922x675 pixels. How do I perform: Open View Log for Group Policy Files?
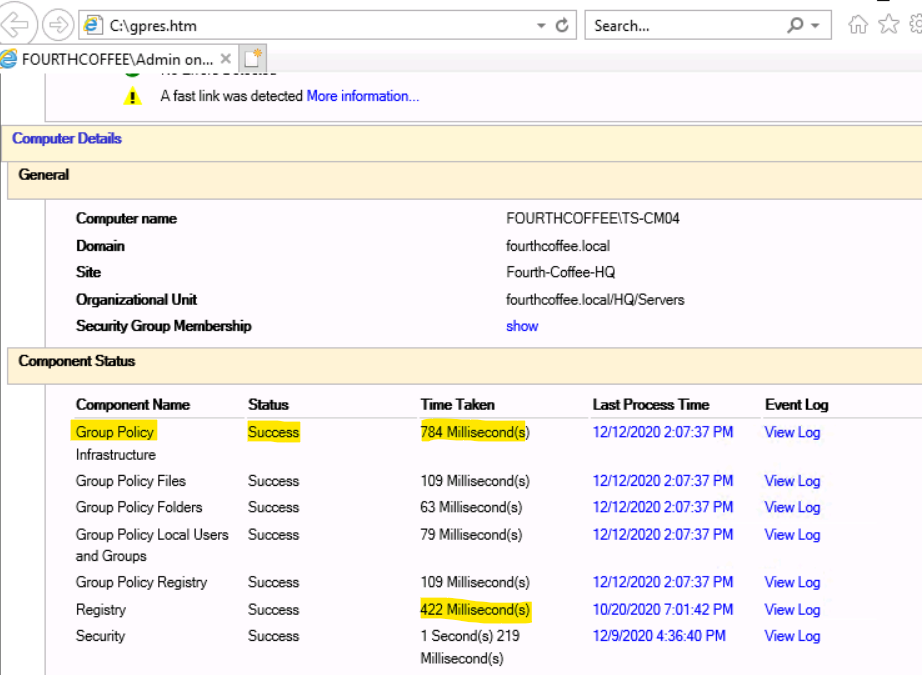click(792, 481)
